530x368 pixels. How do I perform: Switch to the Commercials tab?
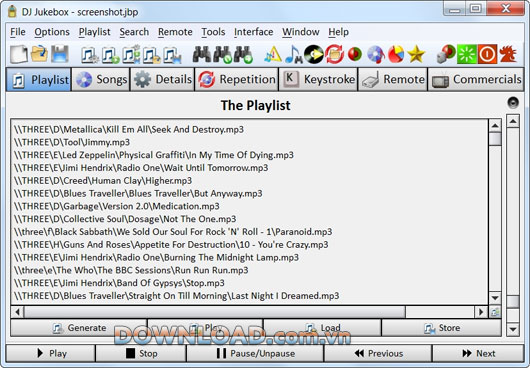[x=476, y=79]
